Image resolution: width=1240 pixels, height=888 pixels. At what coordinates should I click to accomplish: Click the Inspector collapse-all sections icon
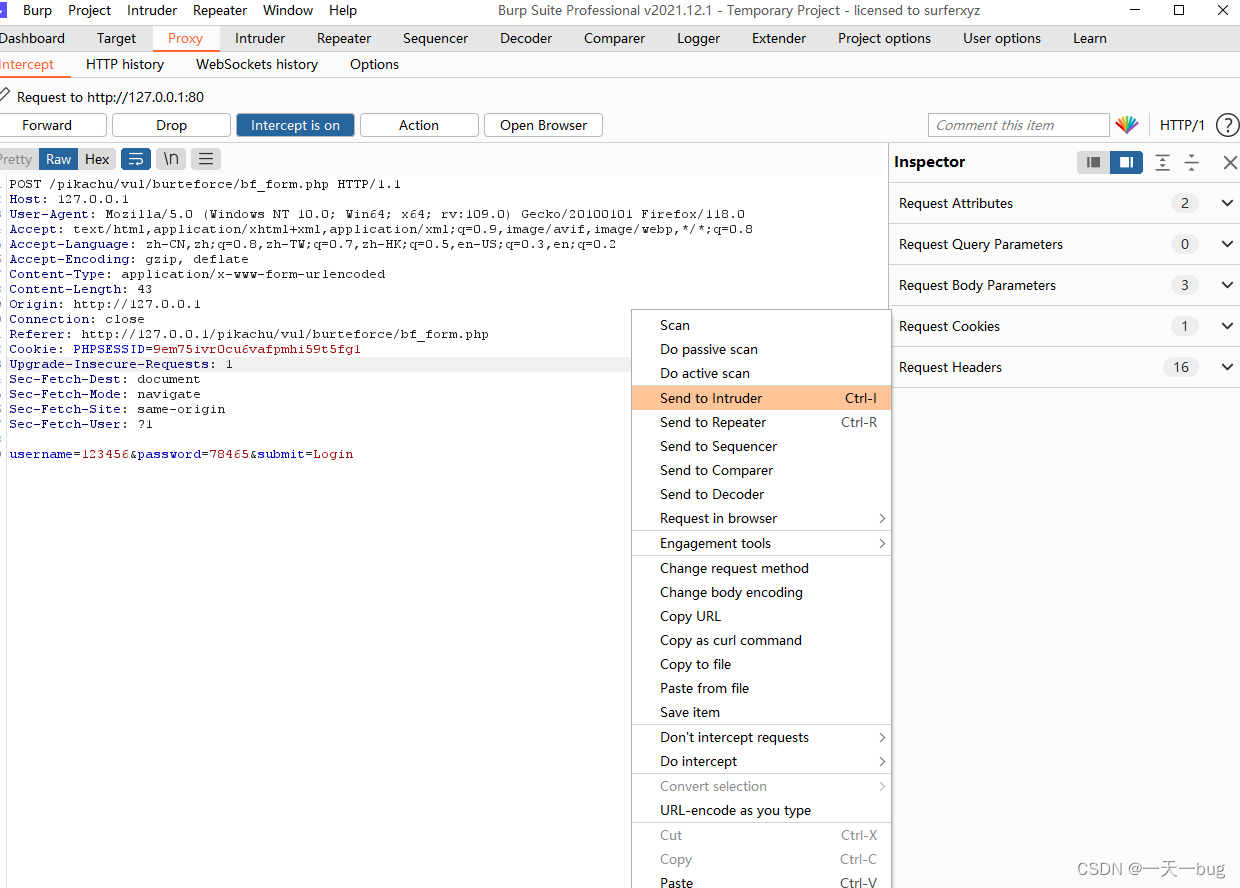(x=1191, y=162)
